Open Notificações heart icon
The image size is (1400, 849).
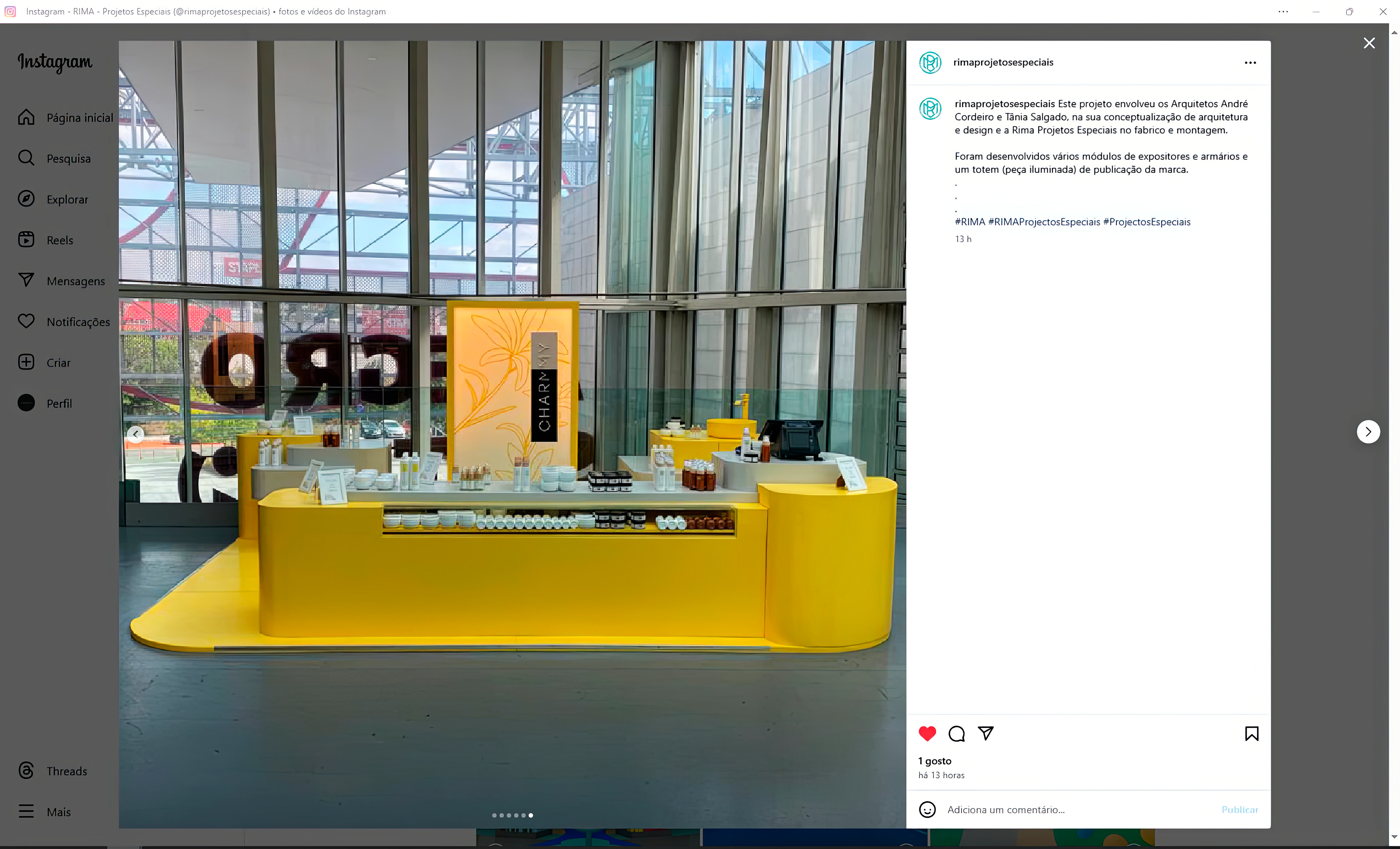26,321
